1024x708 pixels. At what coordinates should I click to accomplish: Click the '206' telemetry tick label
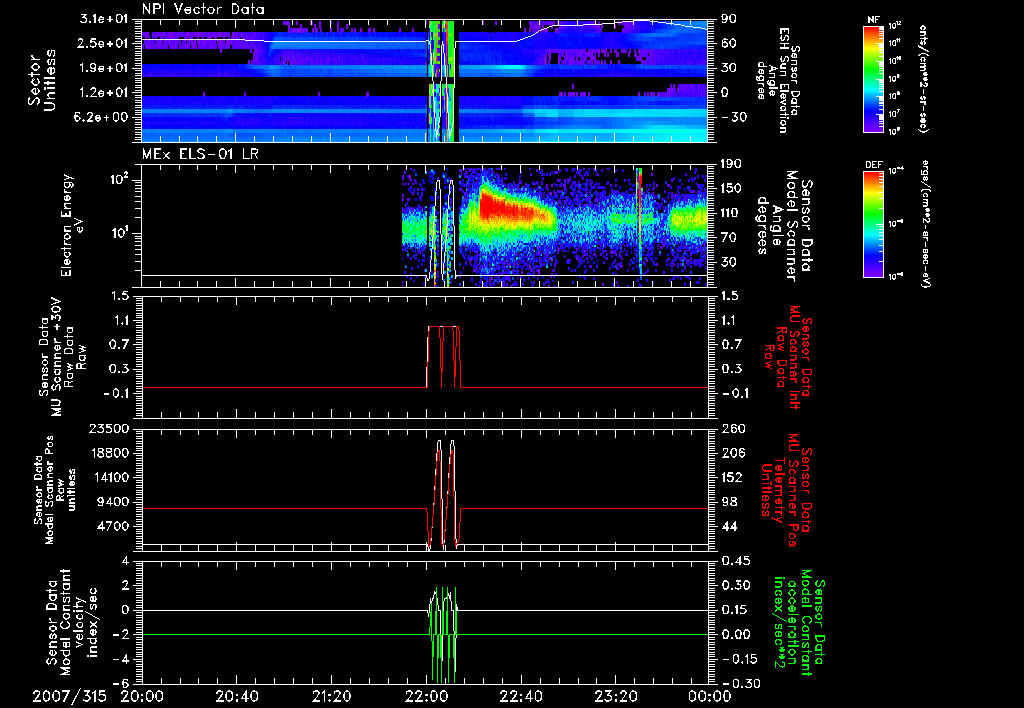click(731, 453)
